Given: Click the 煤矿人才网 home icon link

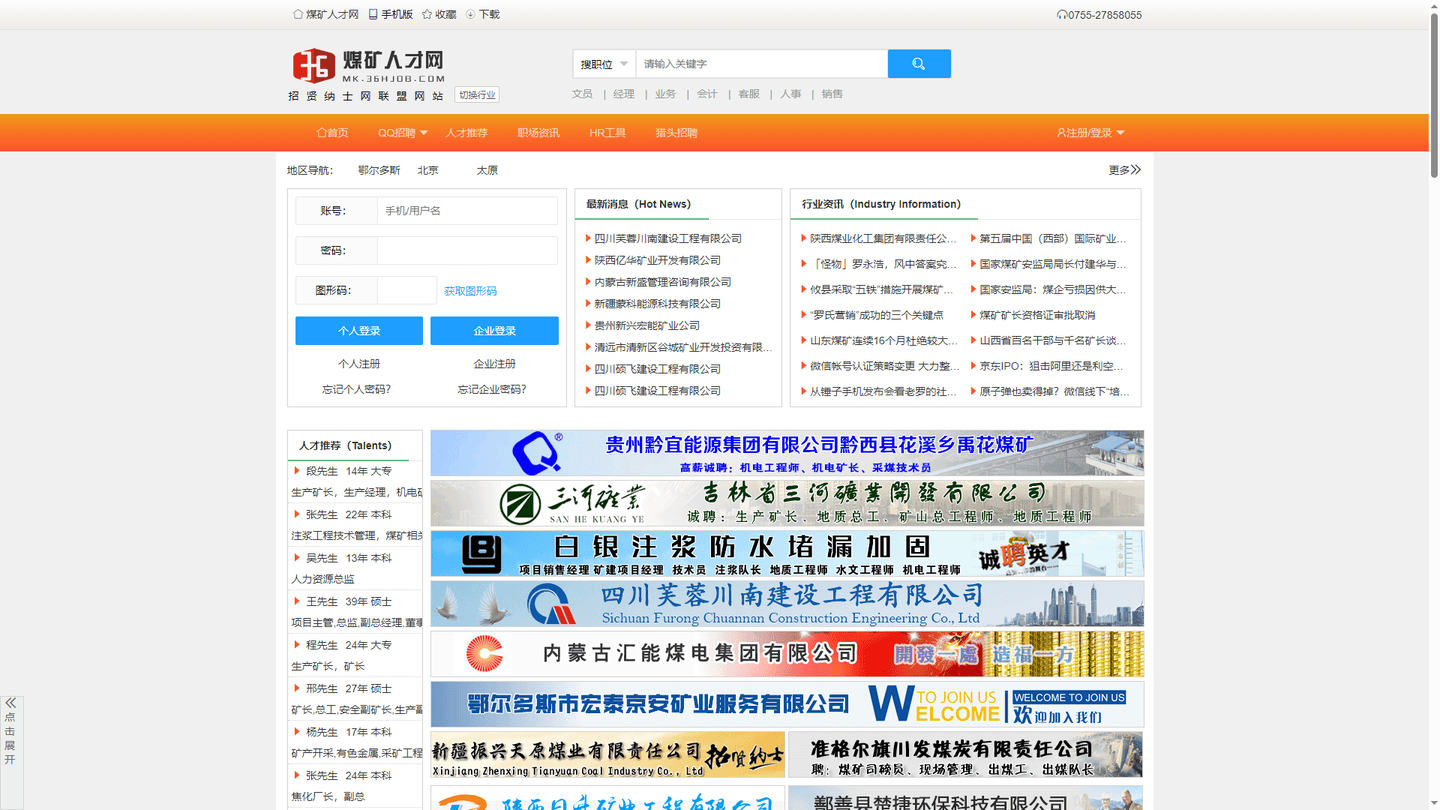Looking at the screenshot, I should tap(325, 14).
